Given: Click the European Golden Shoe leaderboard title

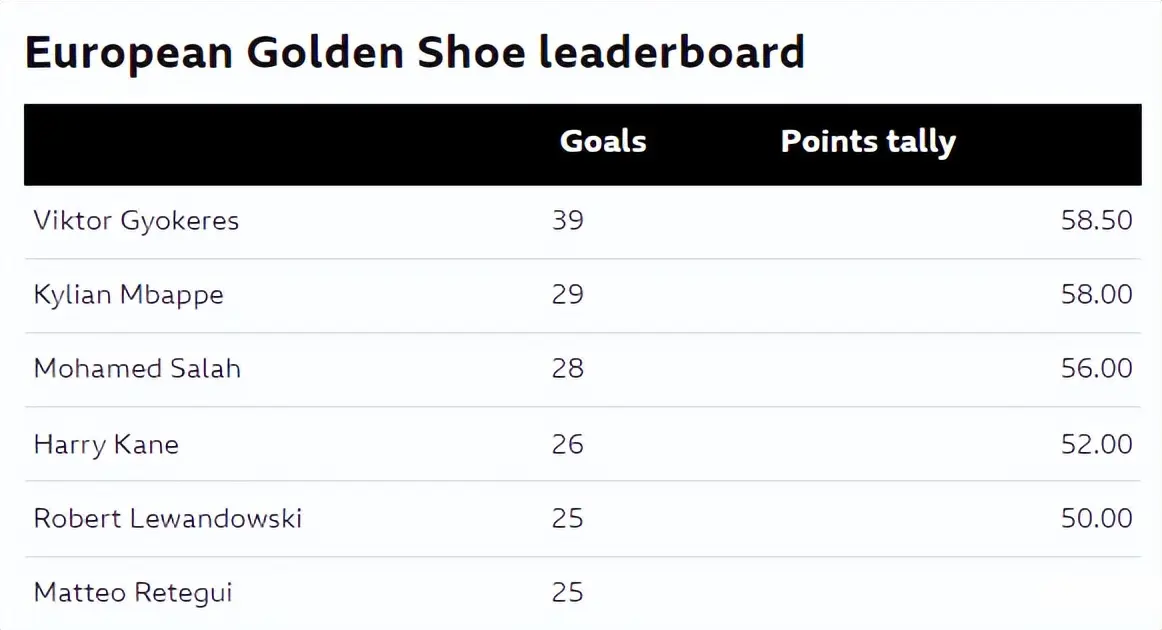Looking at the screenshot, I should coord(414,53).
